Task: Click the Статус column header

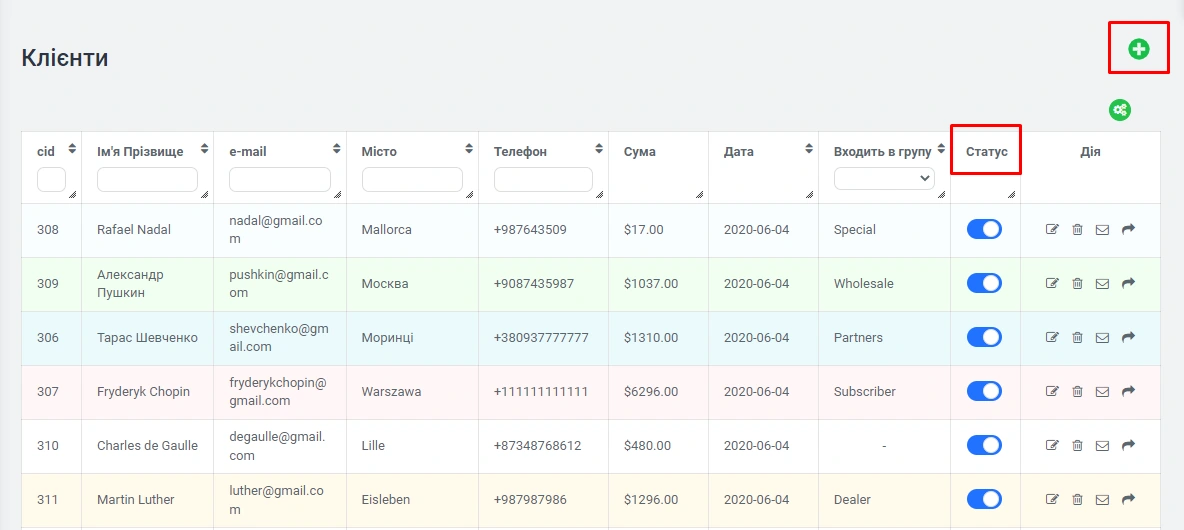Action: [986, 152]
